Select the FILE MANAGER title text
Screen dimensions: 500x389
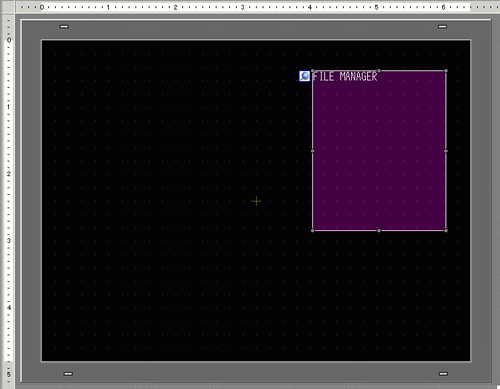coord(345,77)
